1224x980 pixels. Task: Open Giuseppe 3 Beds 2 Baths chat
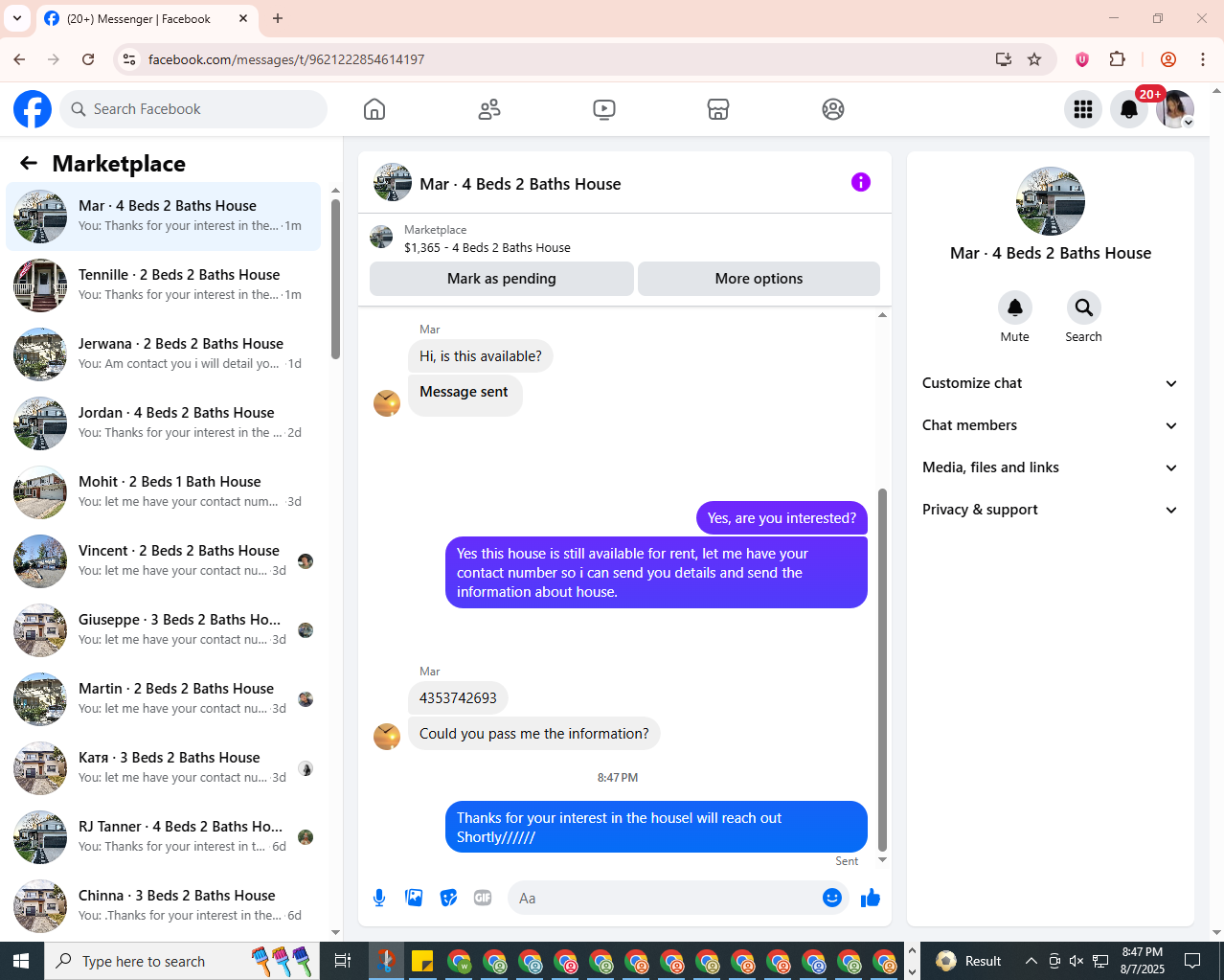coord(164,630)
